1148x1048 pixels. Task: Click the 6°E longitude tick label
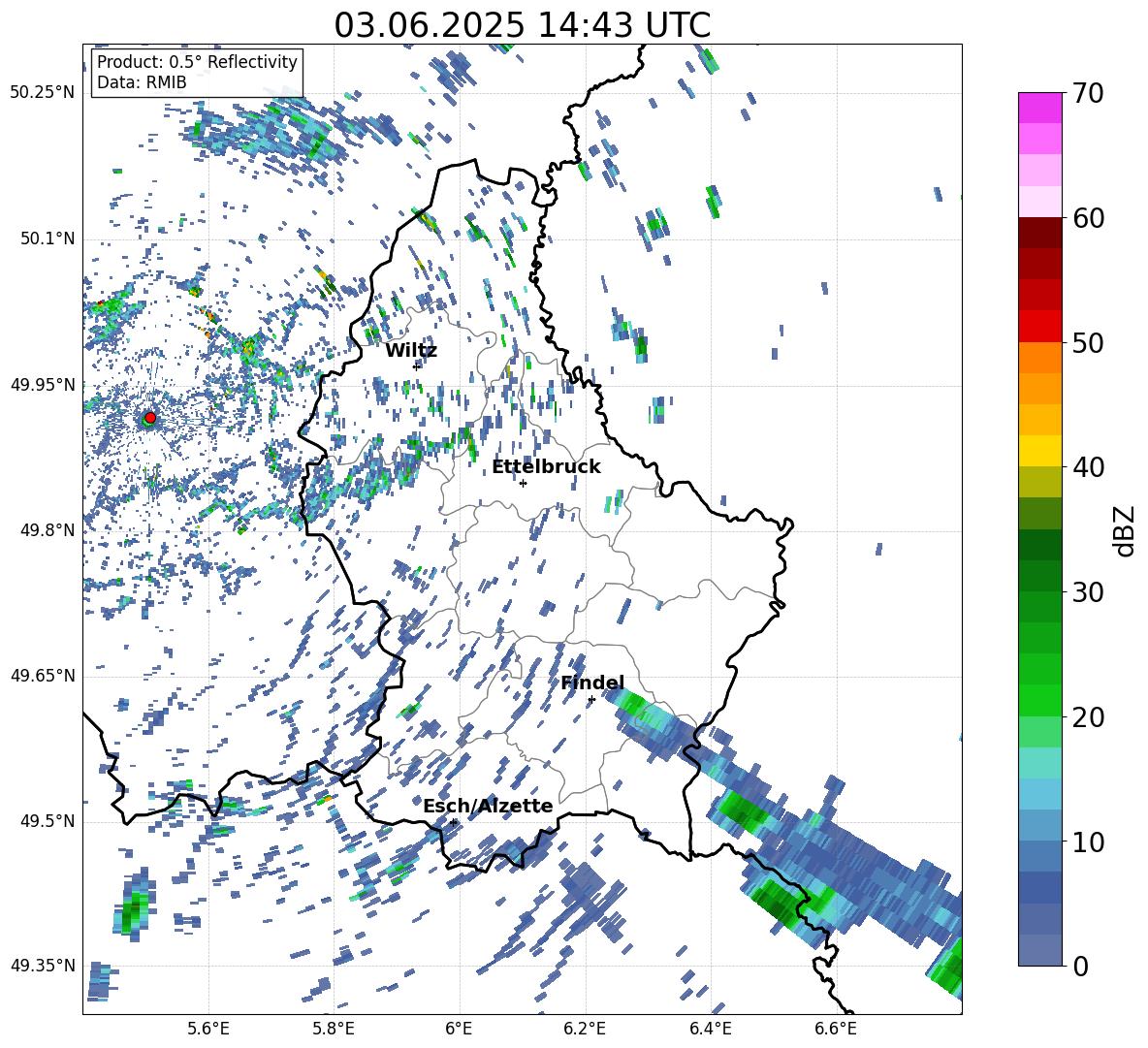click(459, 1029)
